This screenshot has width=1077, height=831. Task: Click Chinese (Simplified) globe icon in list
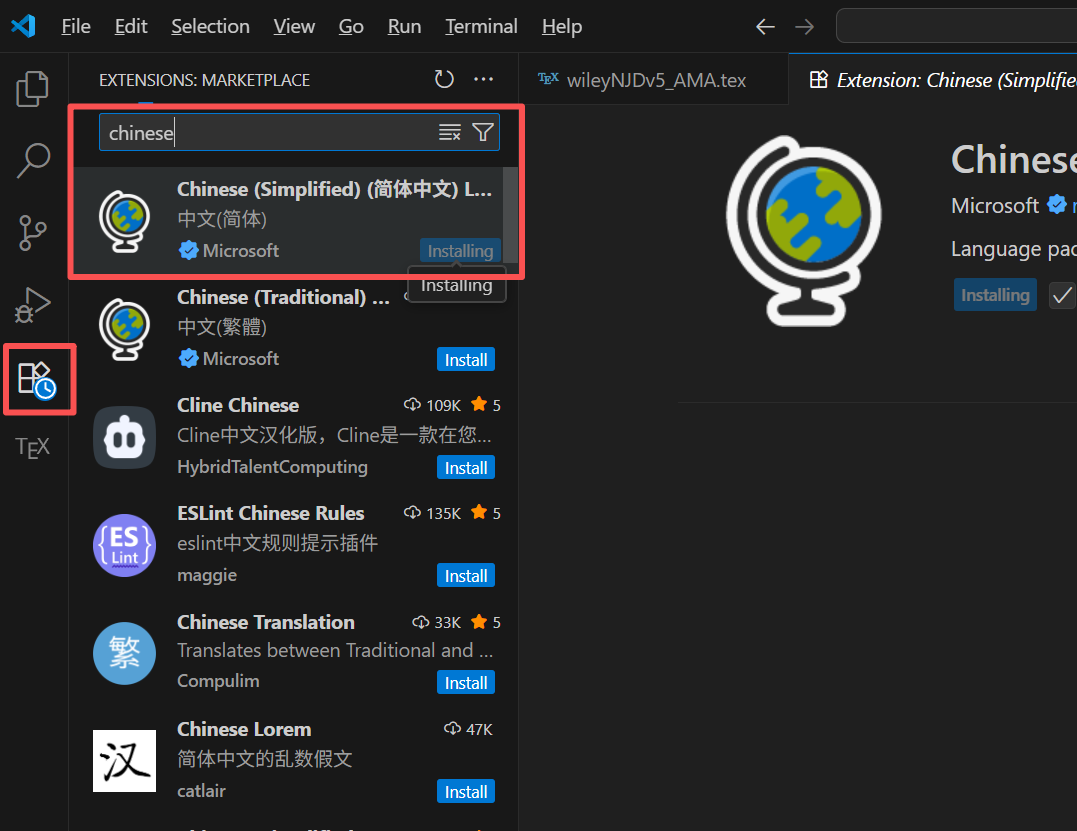(x=124, y=220)
